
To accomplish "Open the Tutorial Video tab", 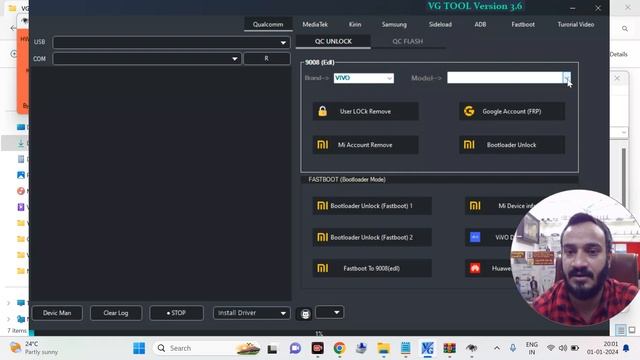I will pos(576,24).
